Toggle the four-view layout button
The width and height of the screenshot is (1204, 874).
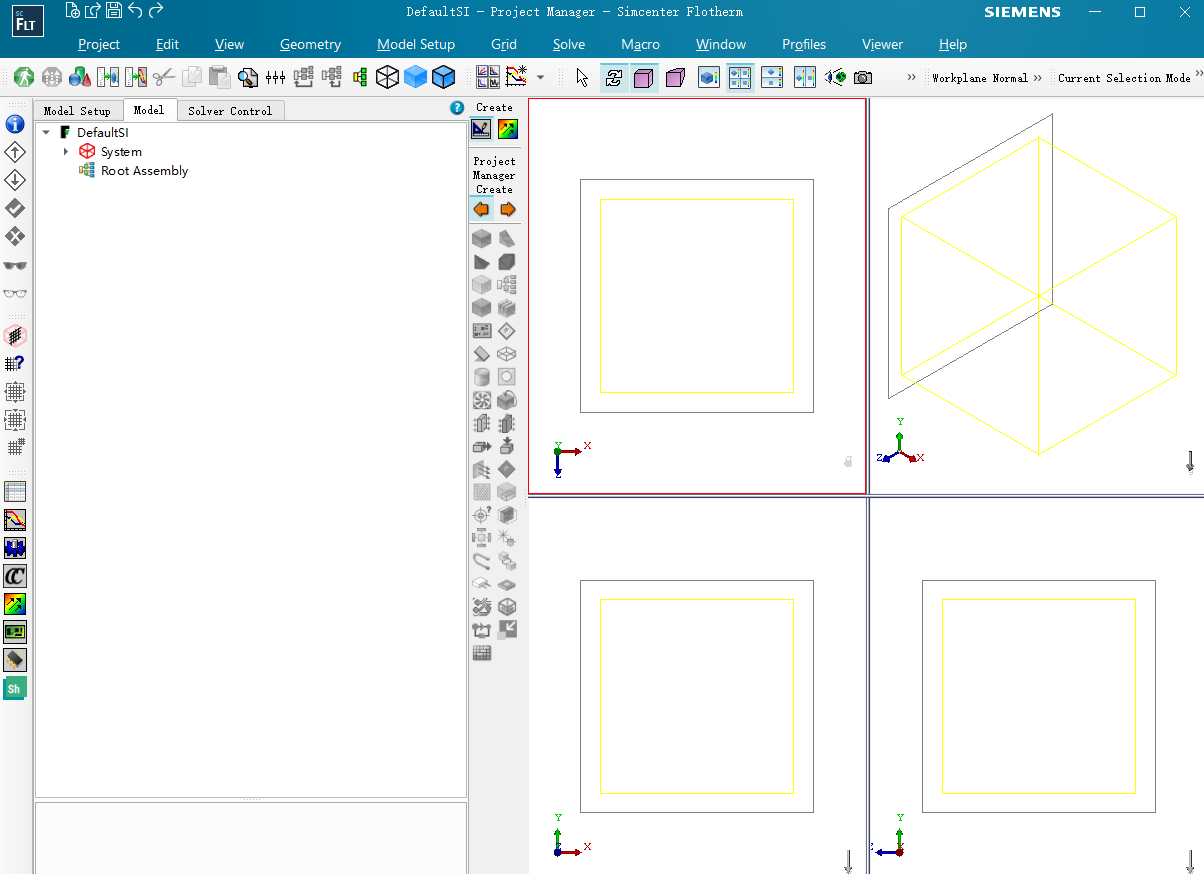pyautogui.click(x=740, y=77)
